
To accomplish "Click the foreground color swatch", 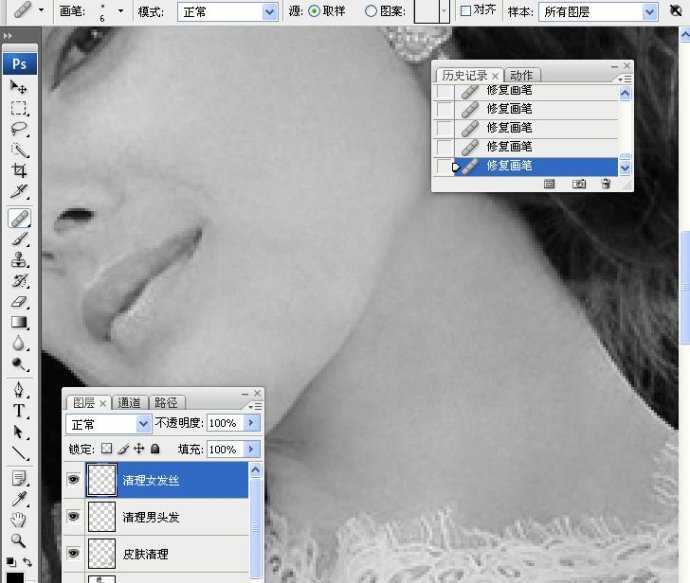I will [15, 577].
